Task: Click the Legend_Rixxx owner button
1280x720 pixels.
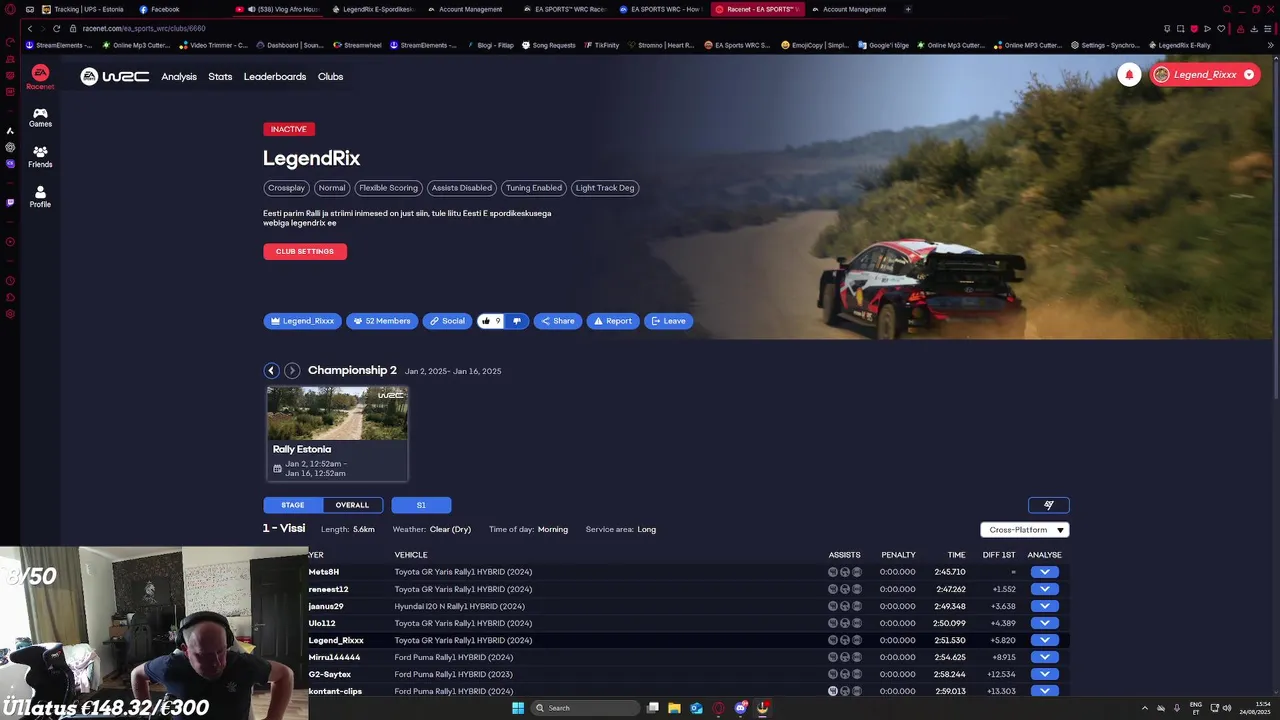Action: coord(302,321)
